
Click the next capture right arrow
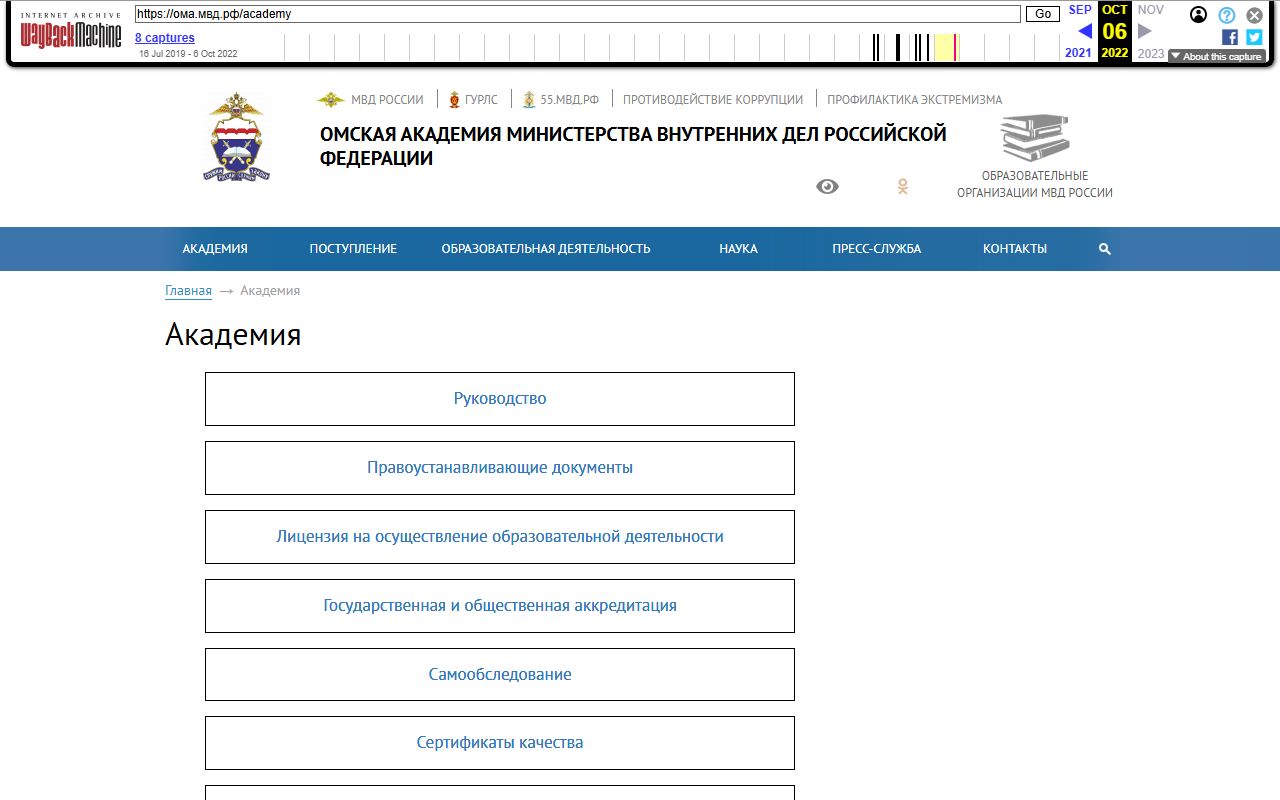click(x=1145, y=31)
